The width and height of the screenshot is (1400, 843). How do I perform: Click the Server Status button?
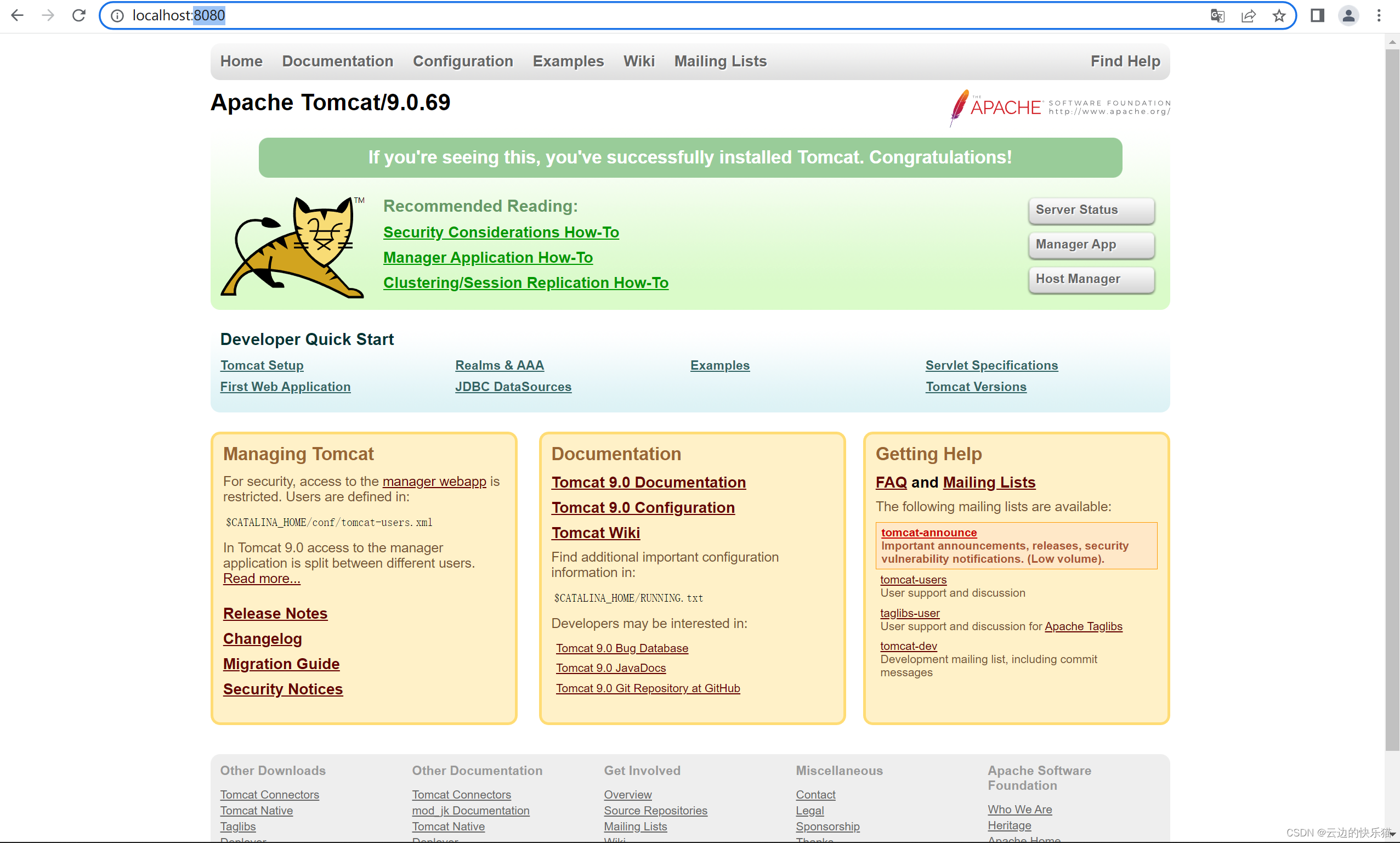pos(1091,210)
